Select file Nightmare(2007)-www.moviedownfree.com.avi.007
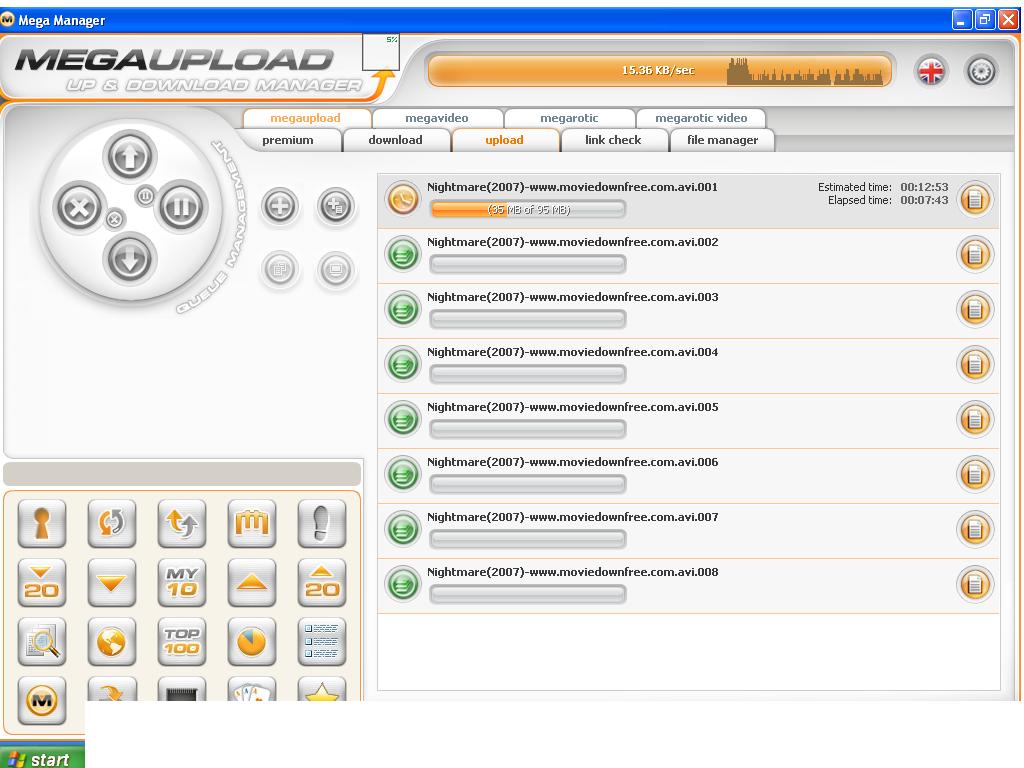Screen dimensions: 1024x768 point(573,517)
